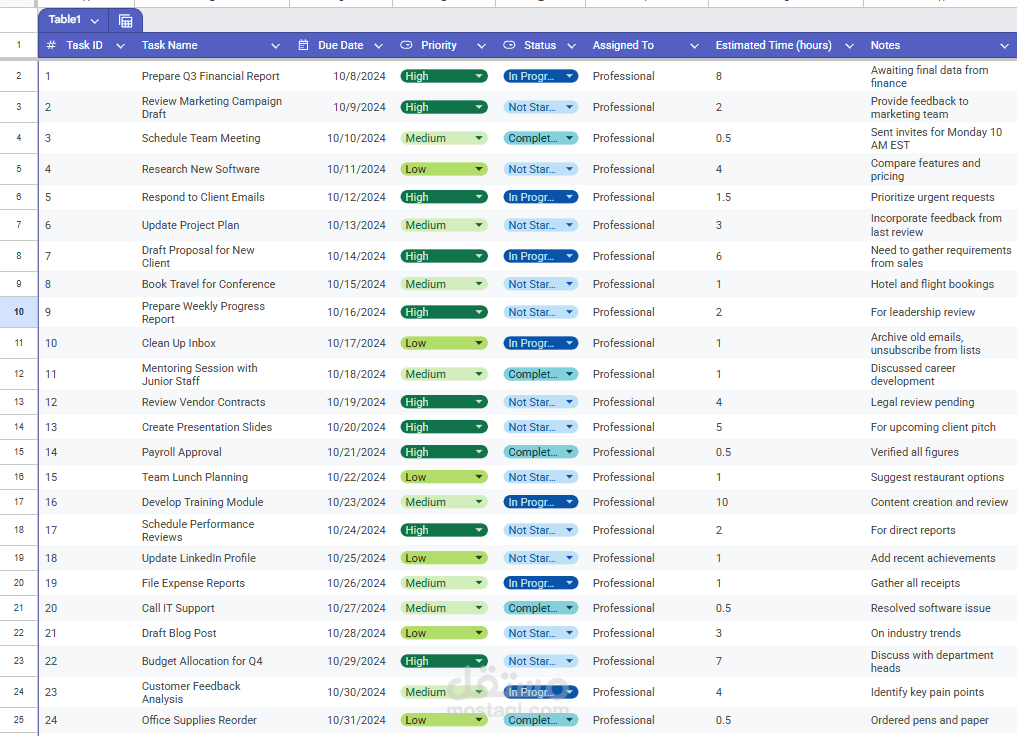The height and width of the screenshot is (736, 1017).
Task: Open the Priority column filter menu
Action: click(x=481, y=46)
